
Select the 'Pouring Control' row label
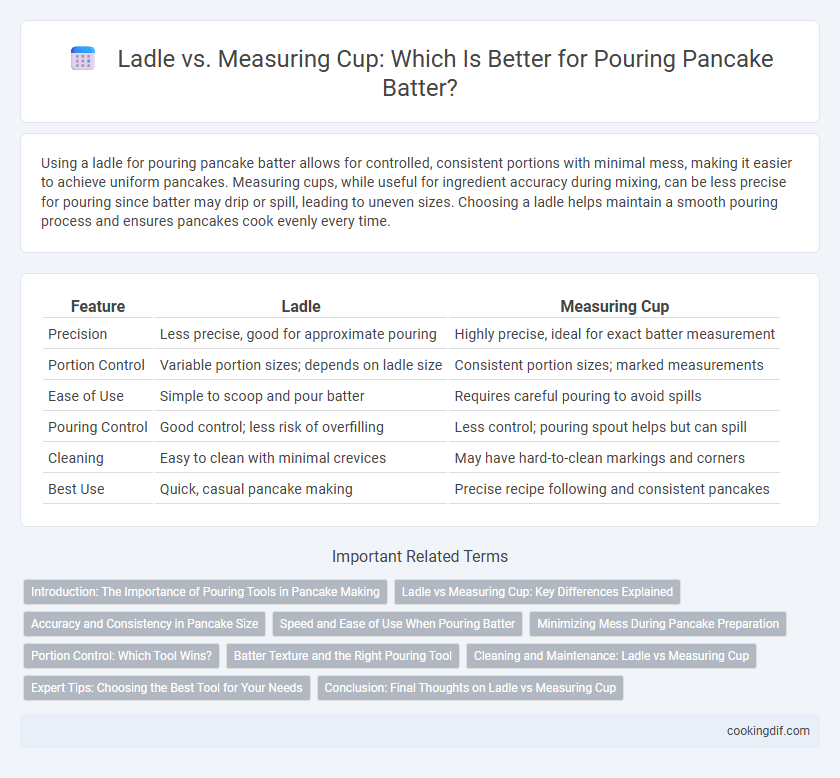(x=98, y=427)
